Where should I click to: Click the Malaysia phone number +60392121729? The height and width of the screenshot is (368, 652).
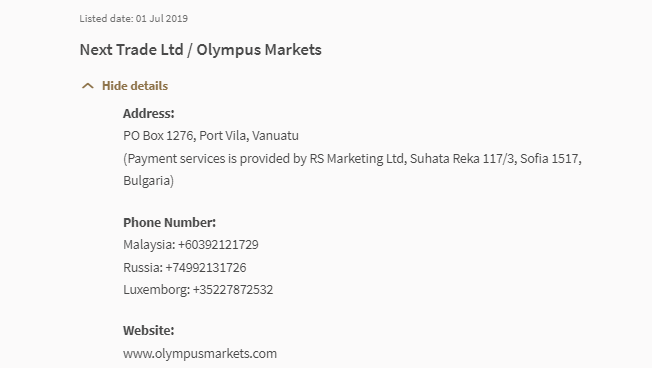point(218,245)
